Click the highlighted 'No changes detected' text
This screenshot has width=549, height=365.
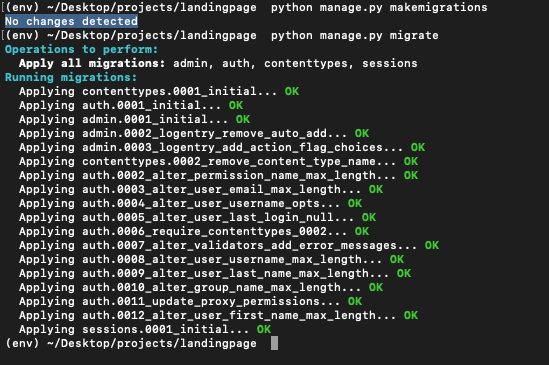(x=71, y=21)
